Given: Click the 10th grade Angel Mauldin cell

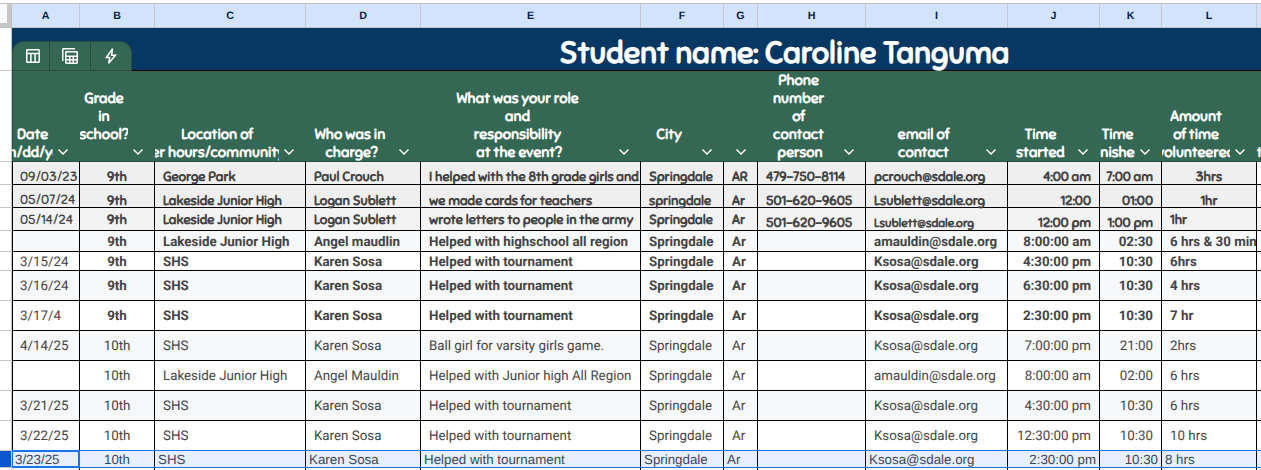Looking at the screenshot, I should click(362, 376).
